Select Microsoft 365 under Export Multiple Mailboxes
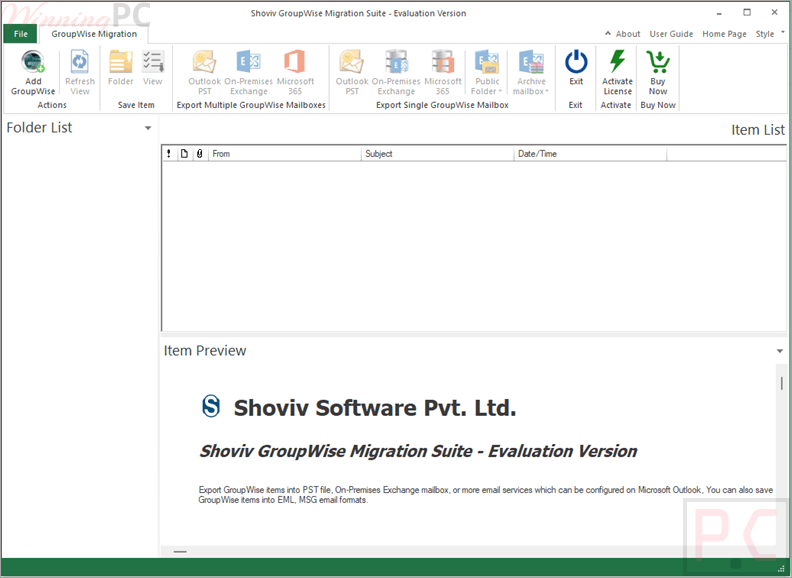The image size is (792, 578). point(295,72)
